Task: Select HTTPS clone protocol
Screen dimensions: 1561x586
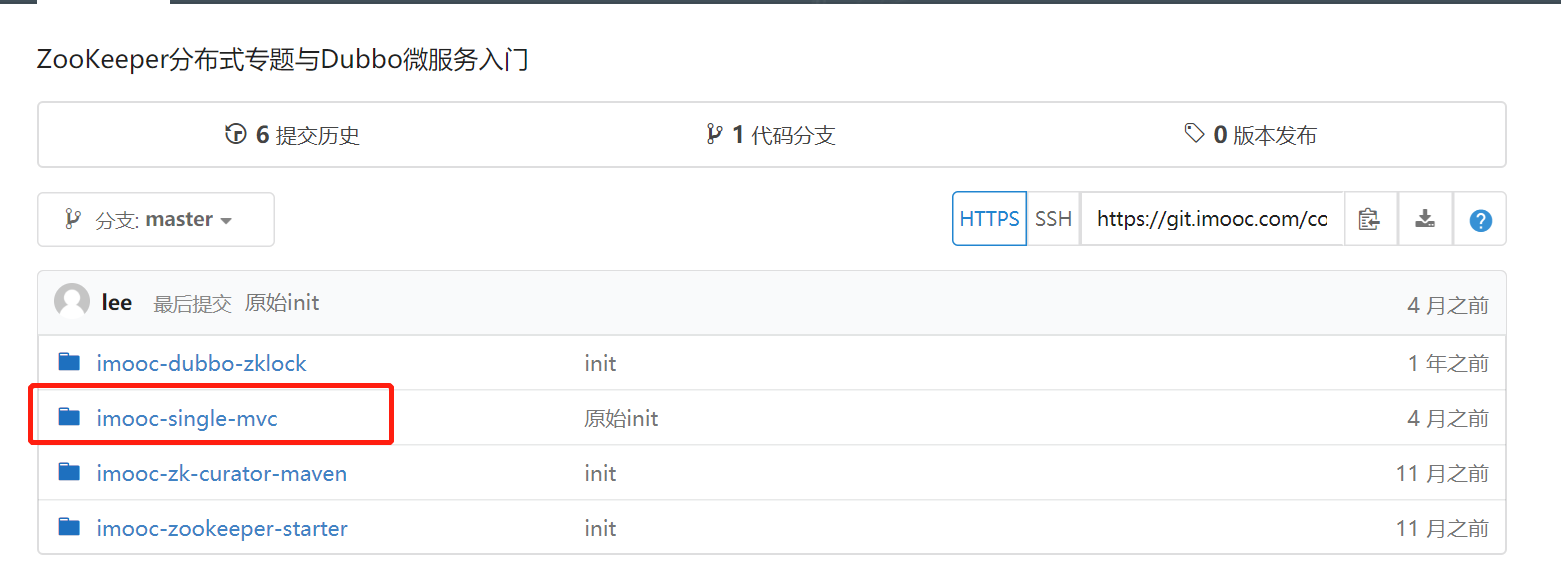Action: (989, 219)
